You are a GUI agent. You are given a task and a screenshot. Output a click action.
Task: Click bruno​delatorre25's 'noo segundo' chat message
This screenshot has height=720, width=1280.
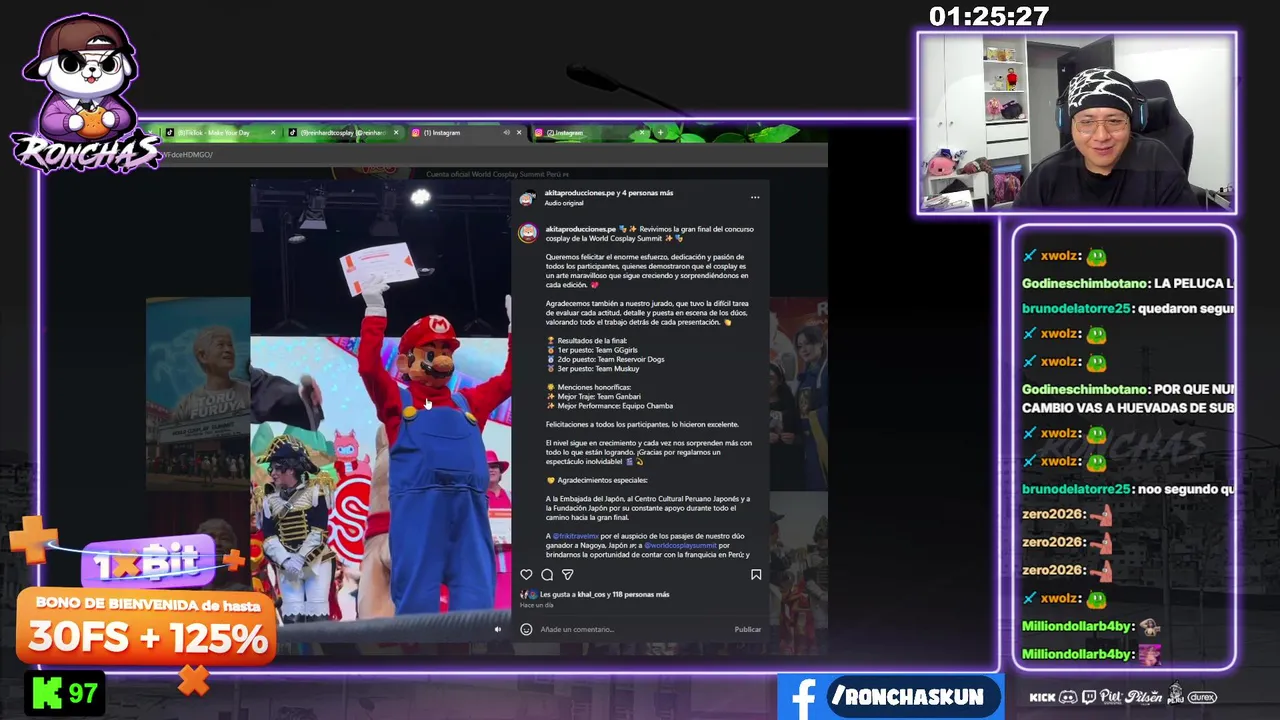click(1127, 489)
